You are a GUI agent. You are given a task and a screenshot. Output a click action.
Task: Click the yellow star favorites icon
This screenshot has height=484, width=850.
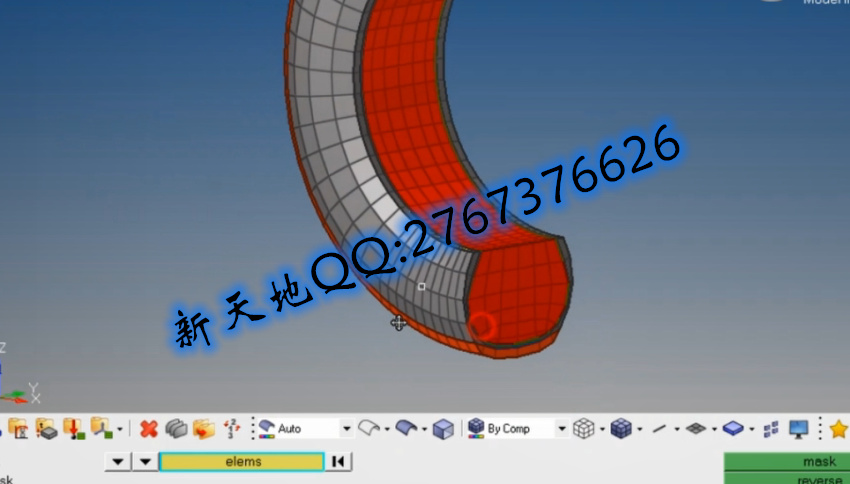[838, 429]
